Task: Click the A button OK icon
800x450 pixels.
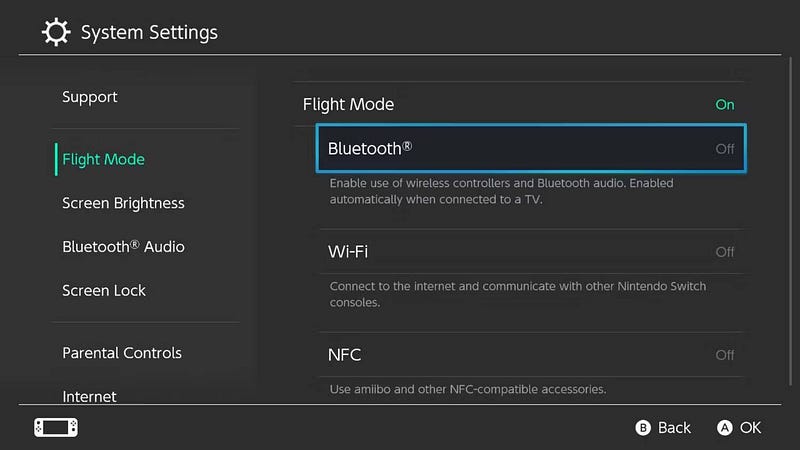Action: (x=724, y=428)
